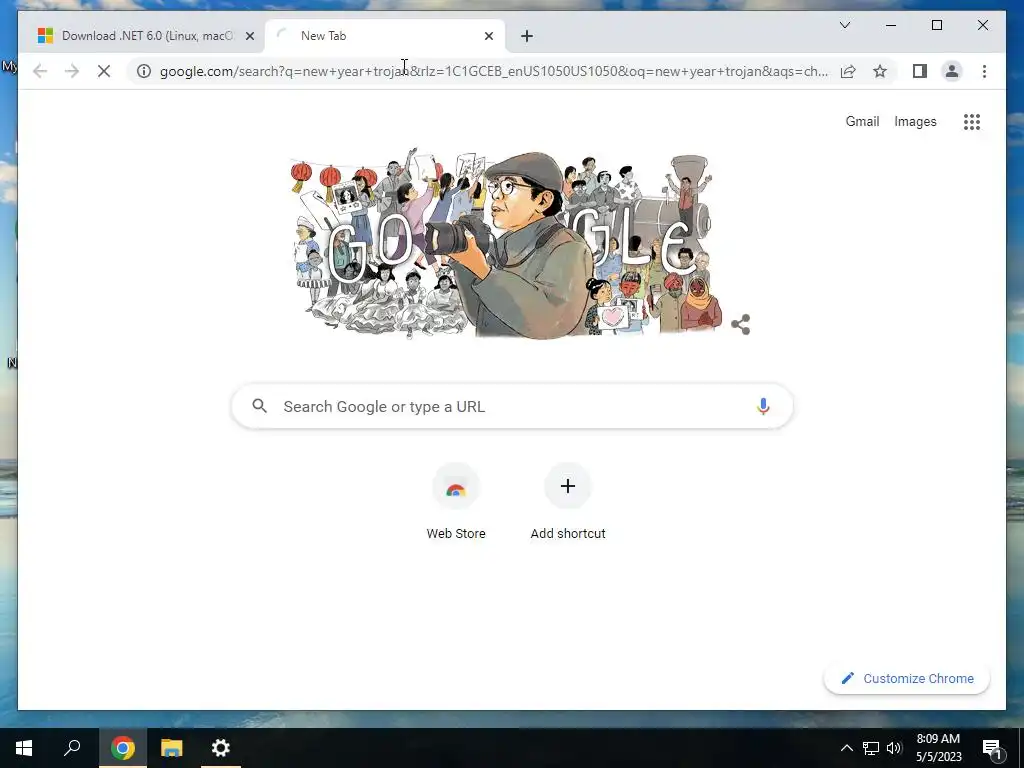Start voice search with microphone
Viewport: 1024px width, 768px height.
point(763,406)
